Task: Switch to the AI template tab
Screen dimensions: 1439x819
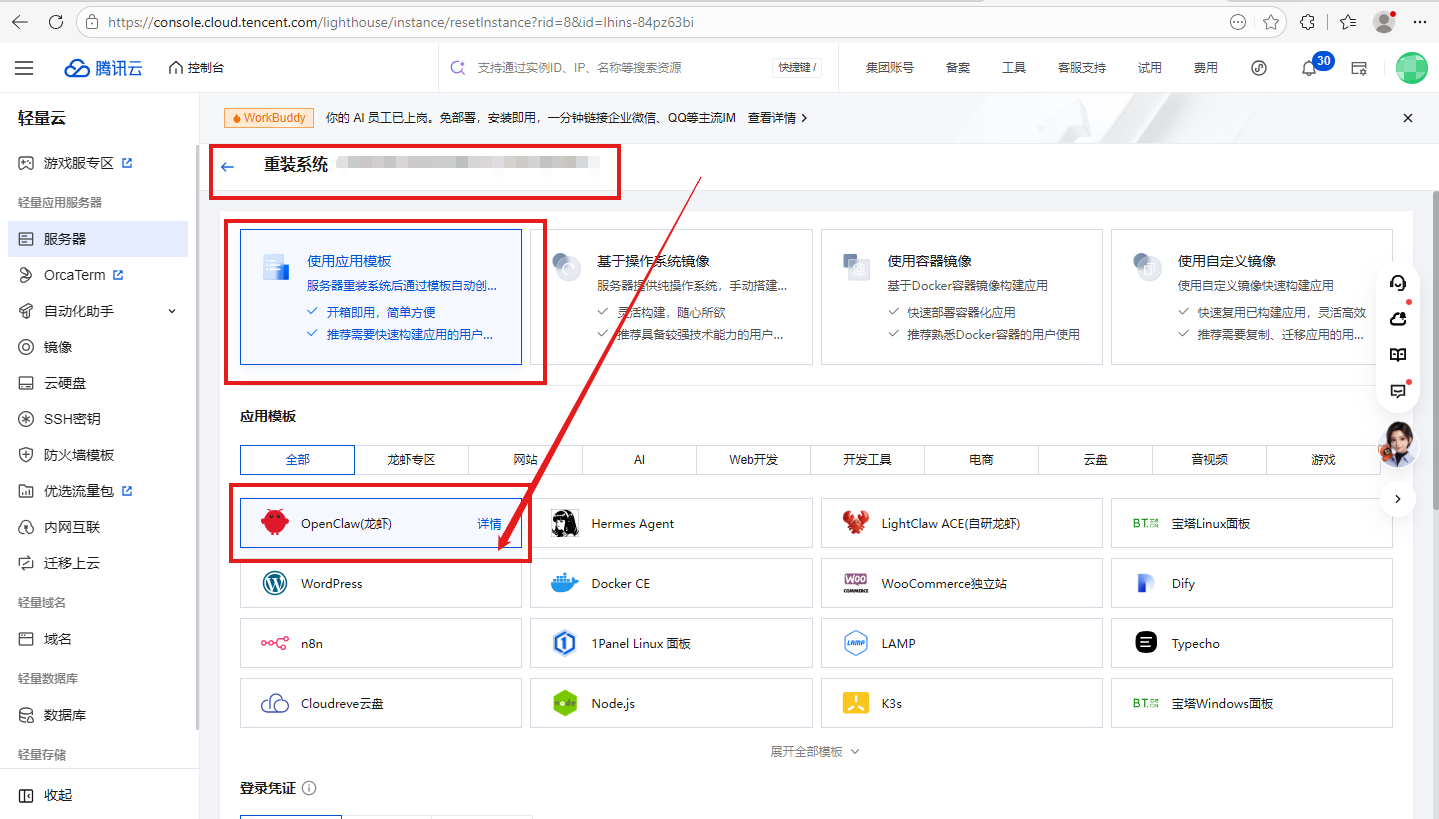Action: [639, 460]
